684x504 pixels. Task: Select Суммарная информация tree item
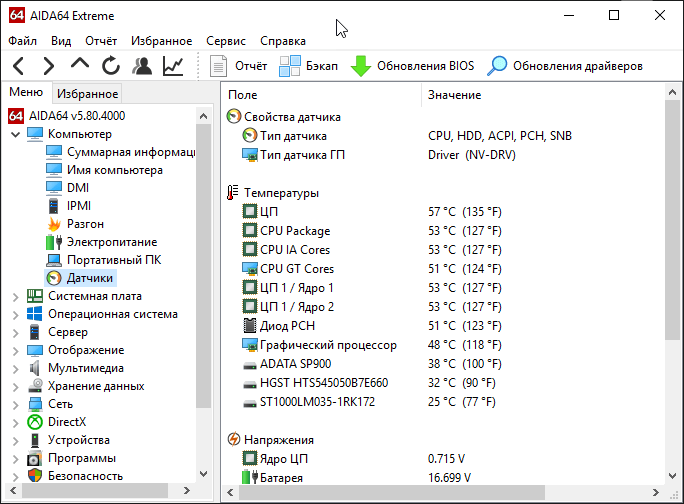click(131, 152)
